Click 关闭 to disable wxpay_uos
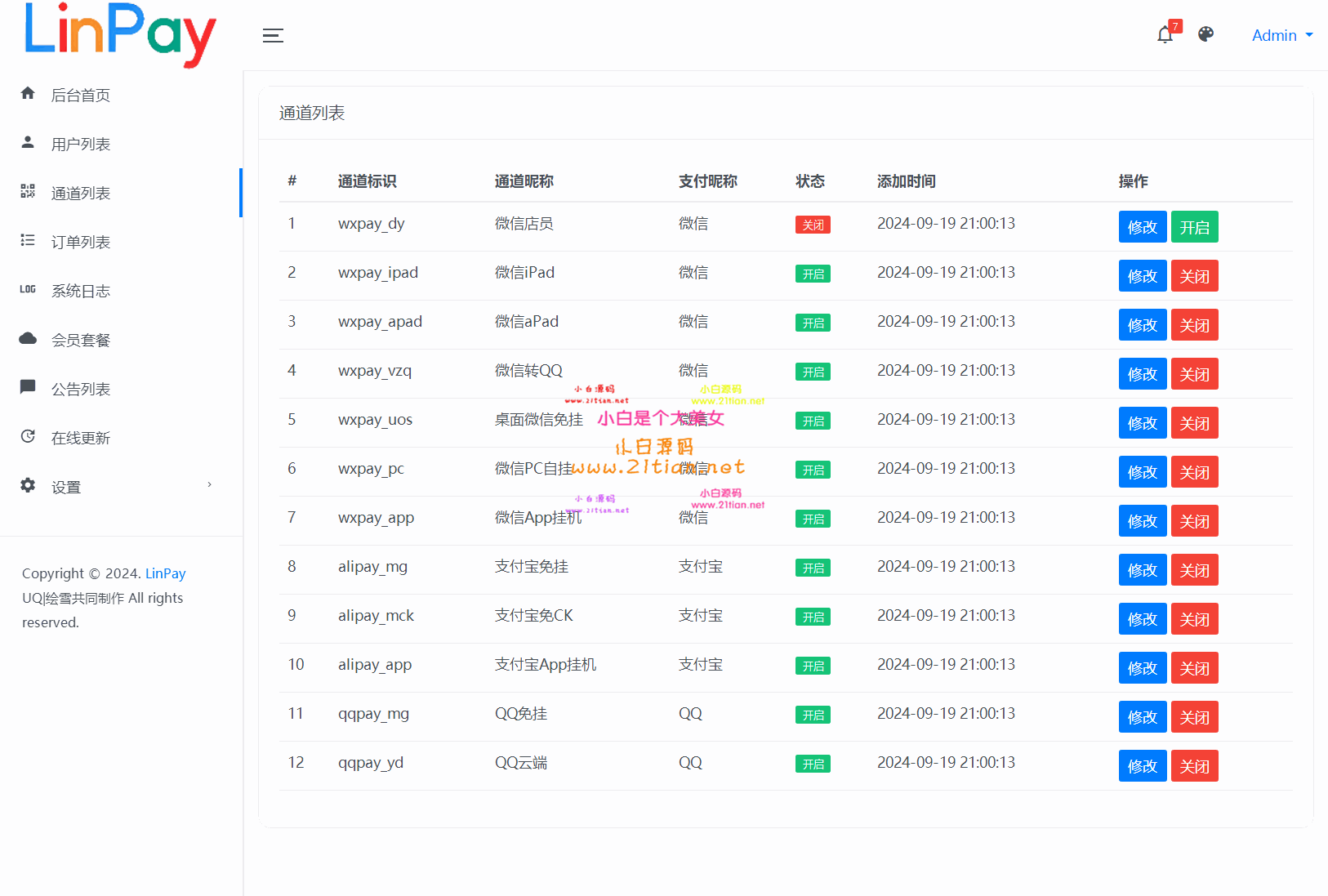The image size is (1328, 896). [1194, 423]
